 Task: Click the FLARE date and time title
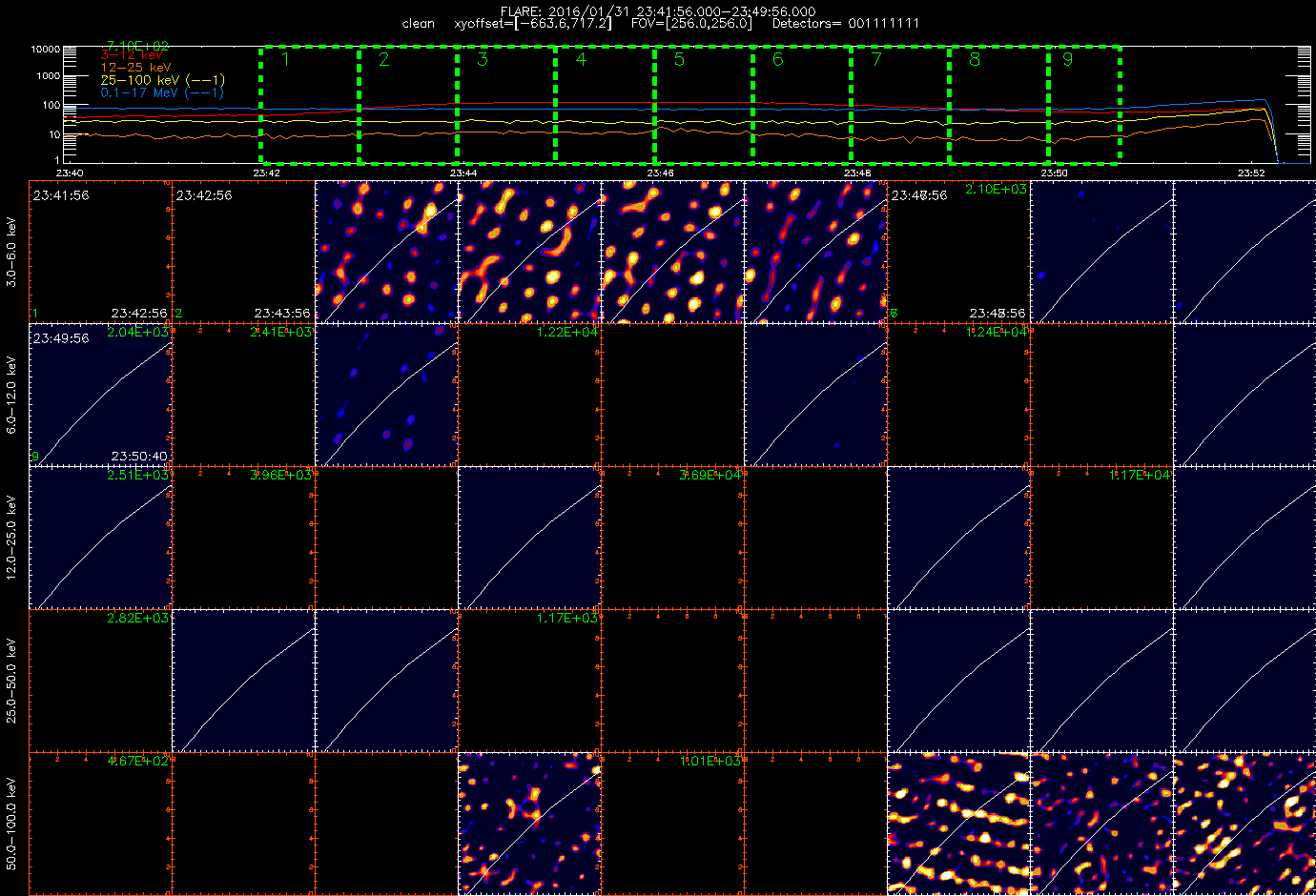(x=658, y=11)
